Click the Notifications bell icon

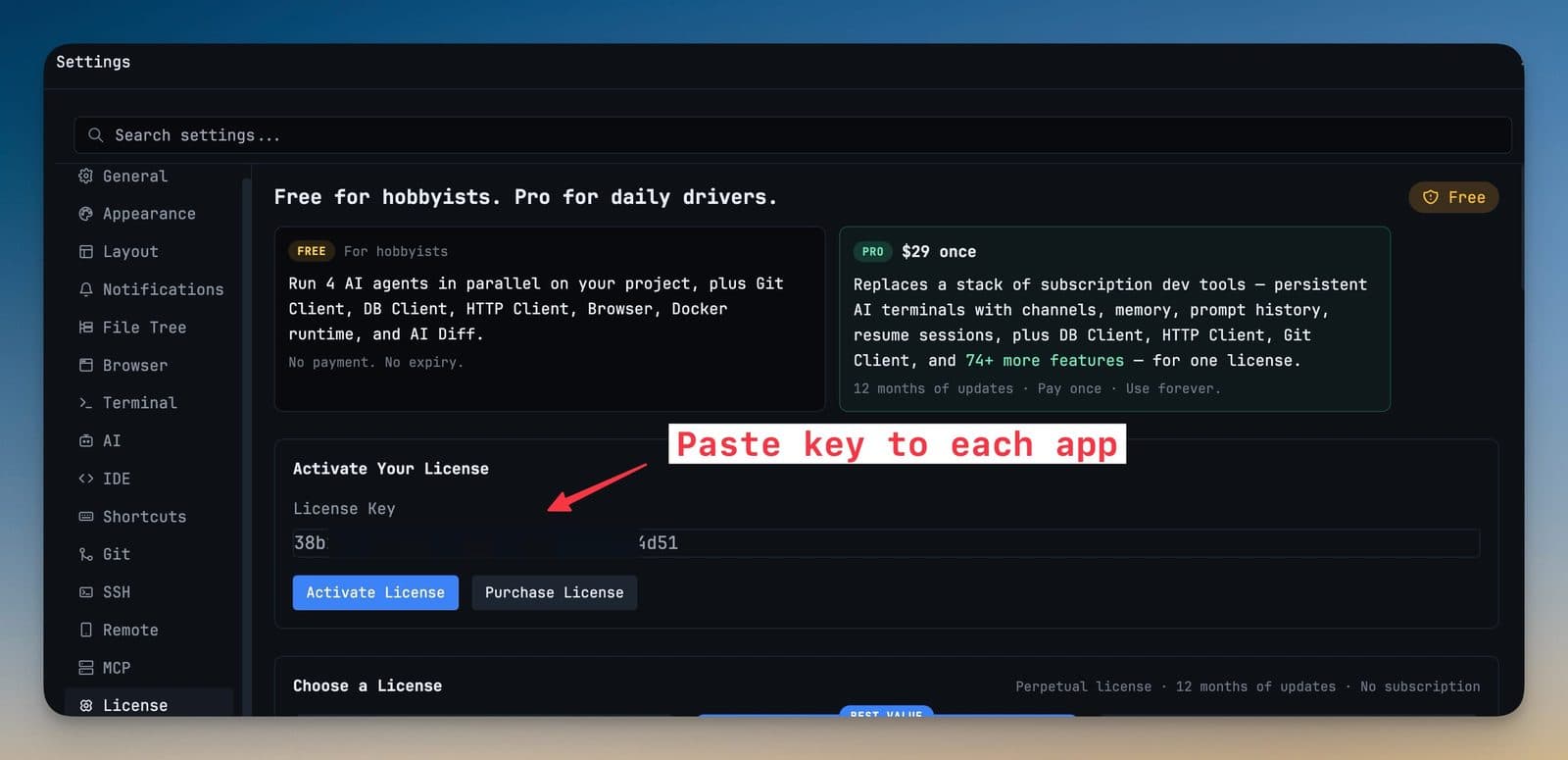86,289
